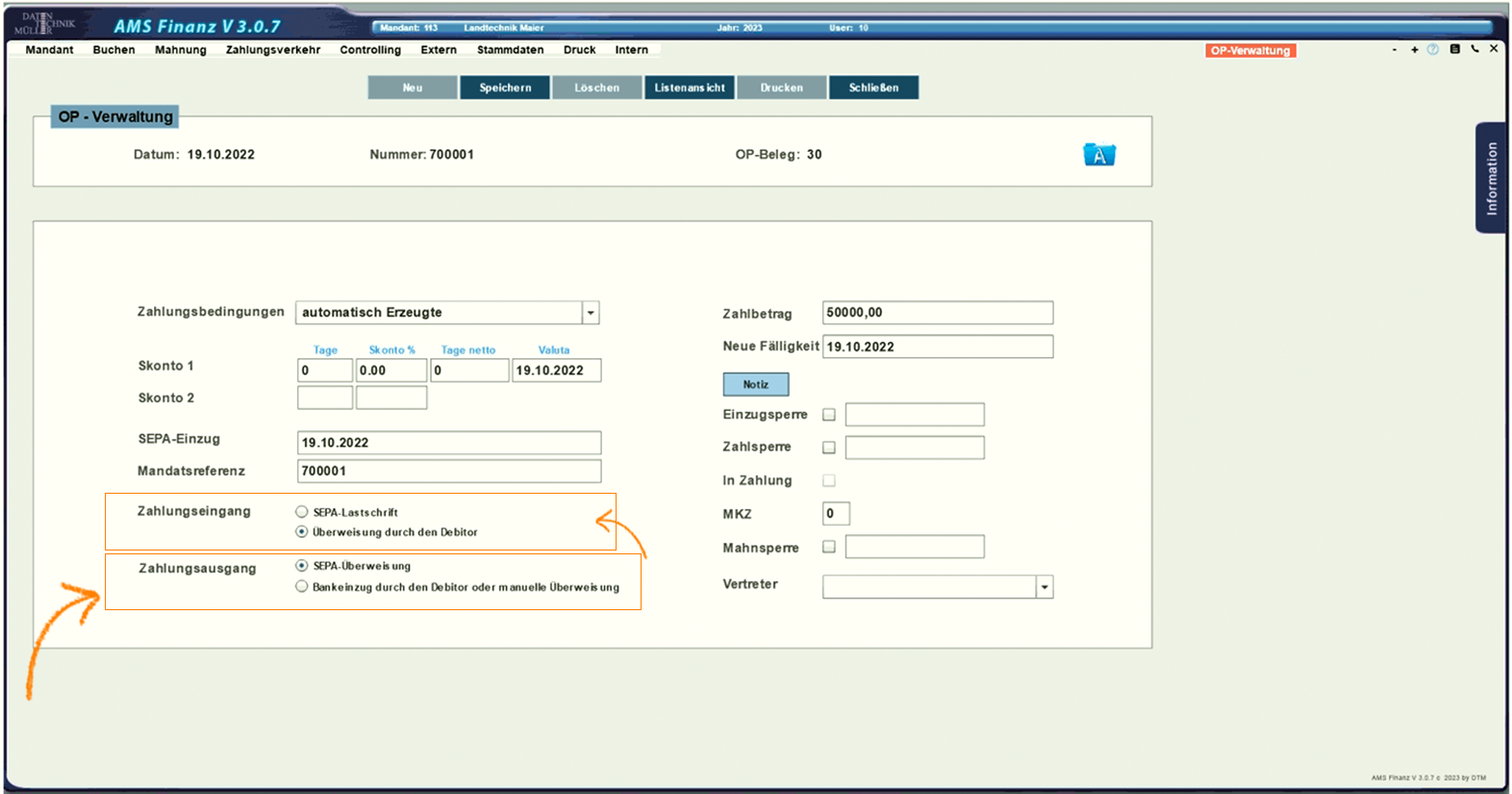The height and width of the screenshot is (794, 1512).
Task: Open the Zahlungsverkehr menu
Action: click(x=273, y=50)
